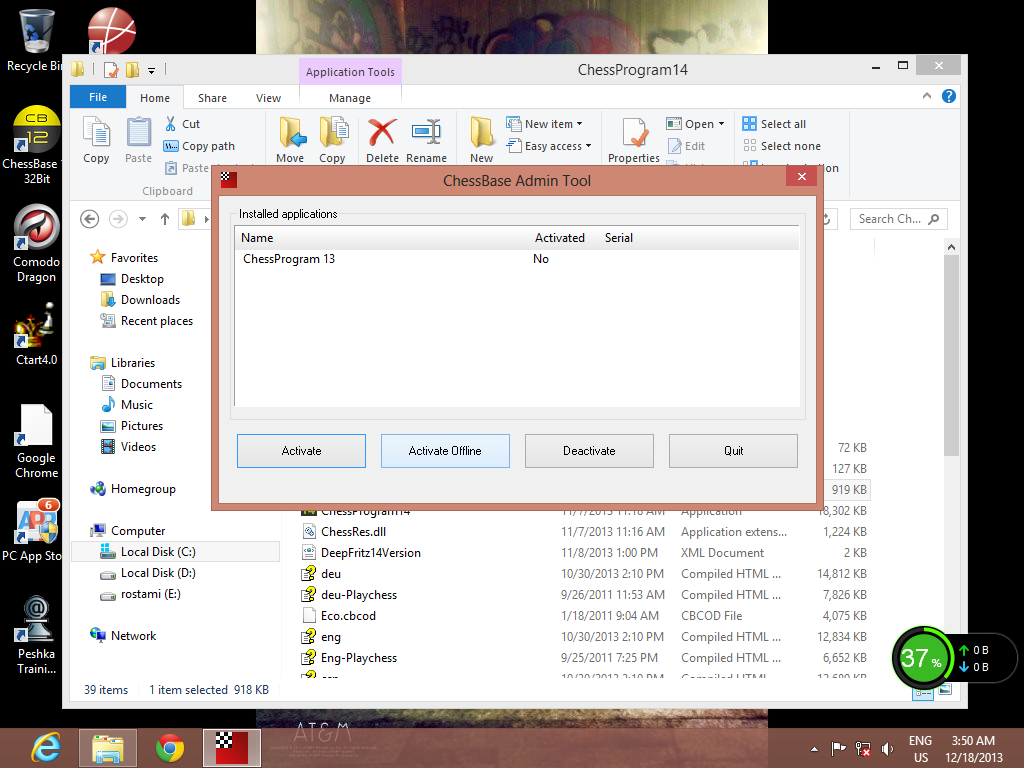Click ChessBase Admin Tool taskbar icon
1024x768 pixels.
[x=232, y=748]
